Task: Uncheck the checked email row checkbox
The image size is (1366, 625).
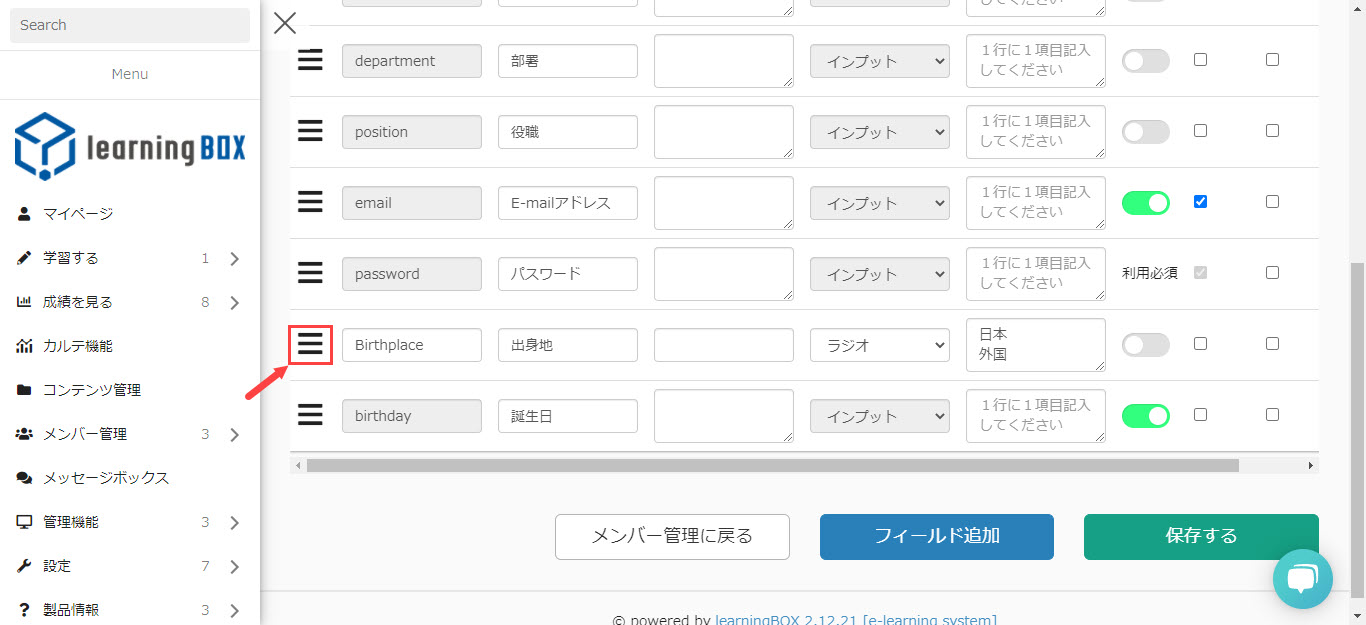Action: (1200, 202)
